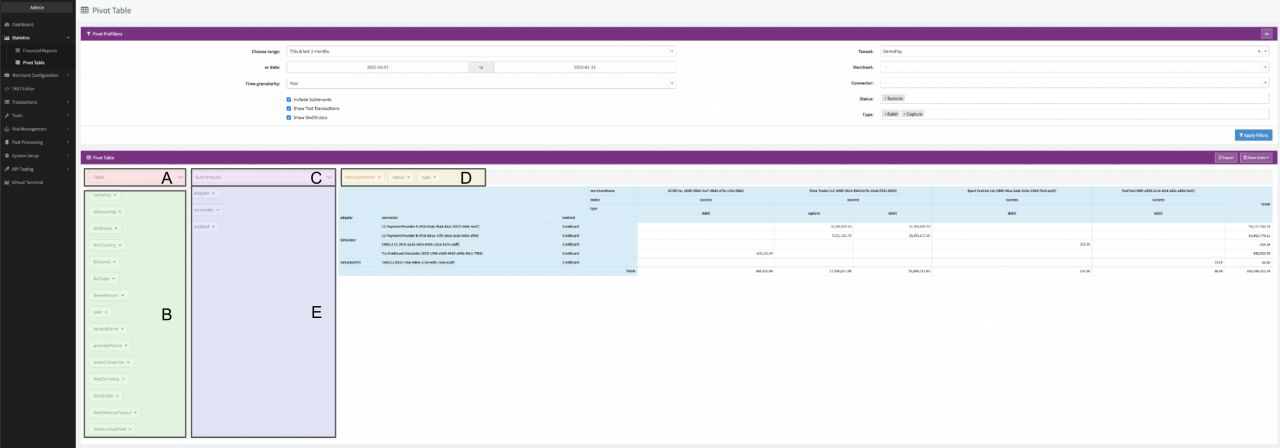Open the Choose range dropdown
Image resolution: width=1280 pixels, height=448 pixels.
tap(480, 50)
